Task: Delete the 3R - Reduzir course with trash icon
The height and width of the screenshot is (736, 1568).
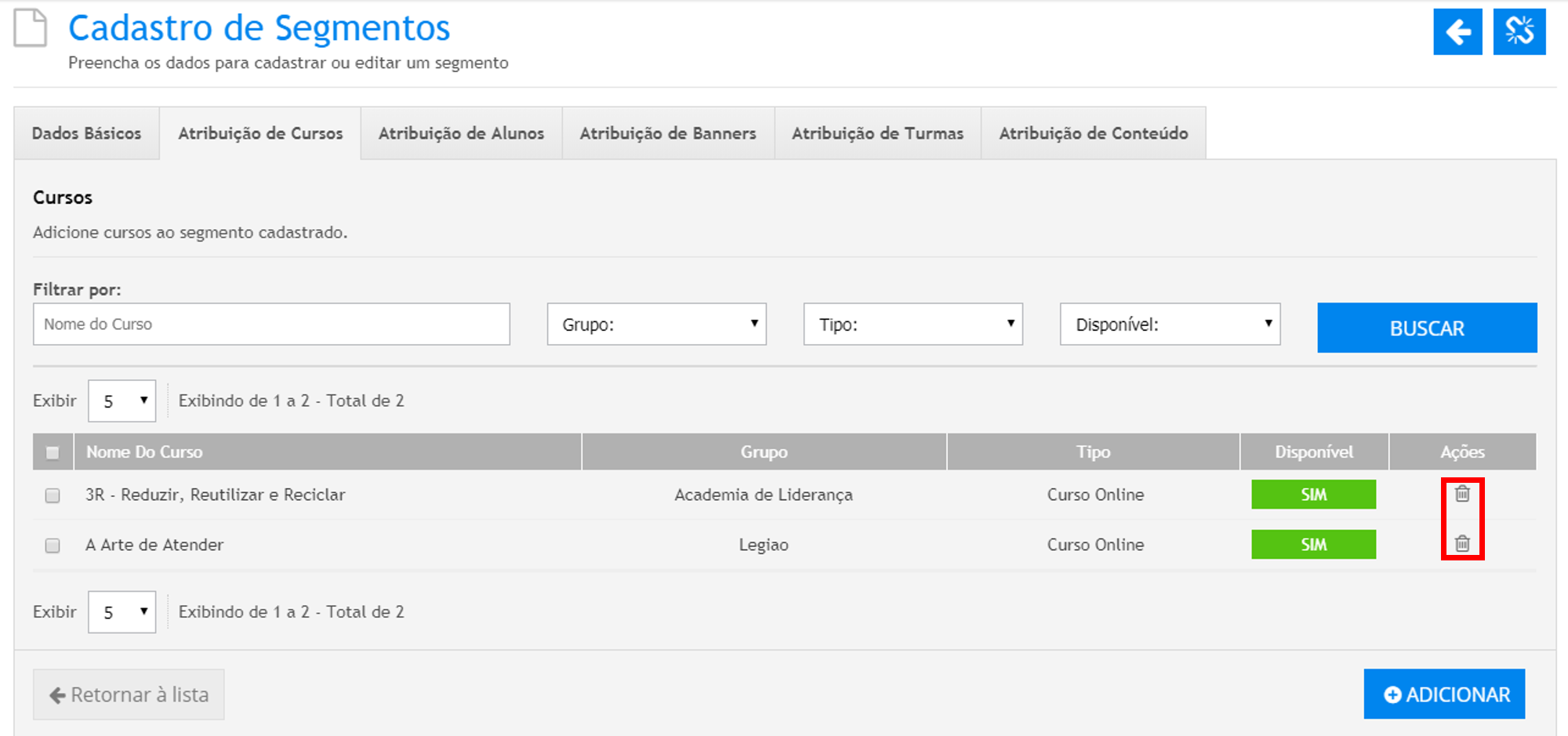Action: click(x=1462, y=494)
